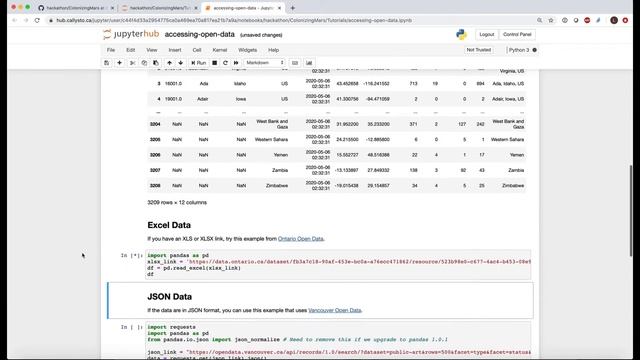Run the selected cell
This screenshot has width=640, height=360.
(199, 63)
